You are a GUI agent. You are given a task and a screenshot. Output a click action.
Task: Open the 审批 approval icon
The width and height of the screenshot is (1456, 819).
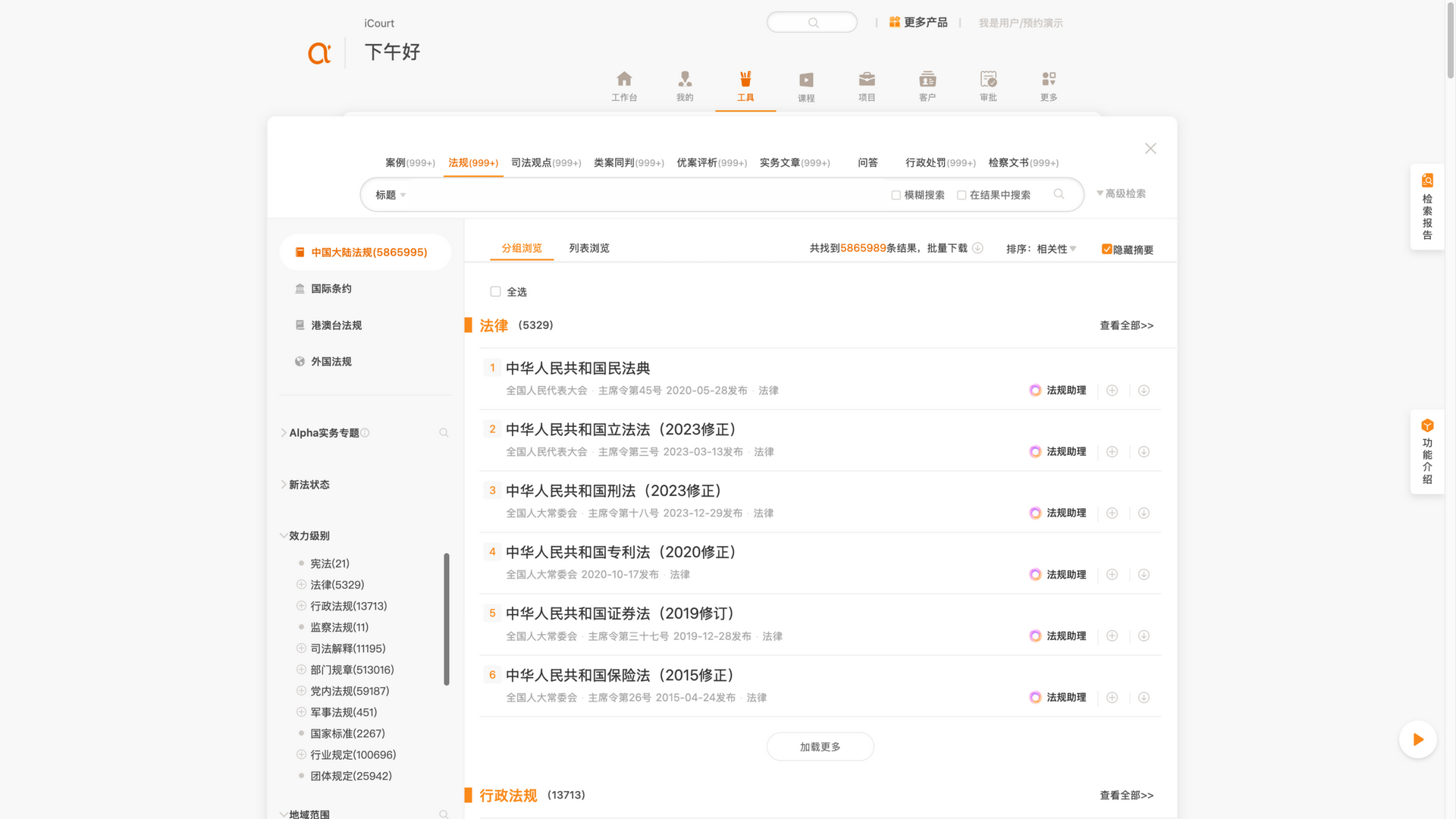(x=988, y=79)
